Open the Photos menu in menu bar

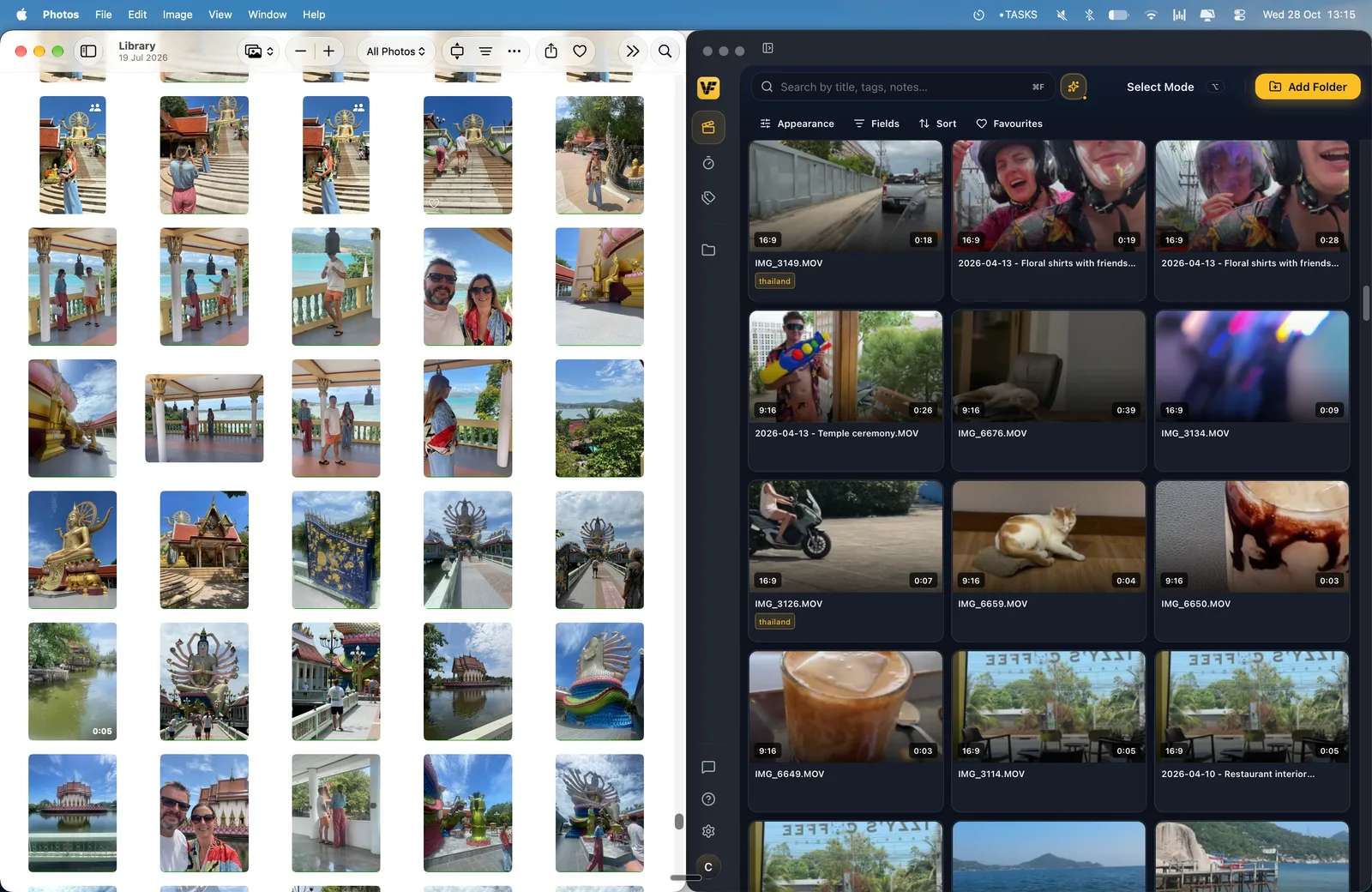tap(61, 15)
